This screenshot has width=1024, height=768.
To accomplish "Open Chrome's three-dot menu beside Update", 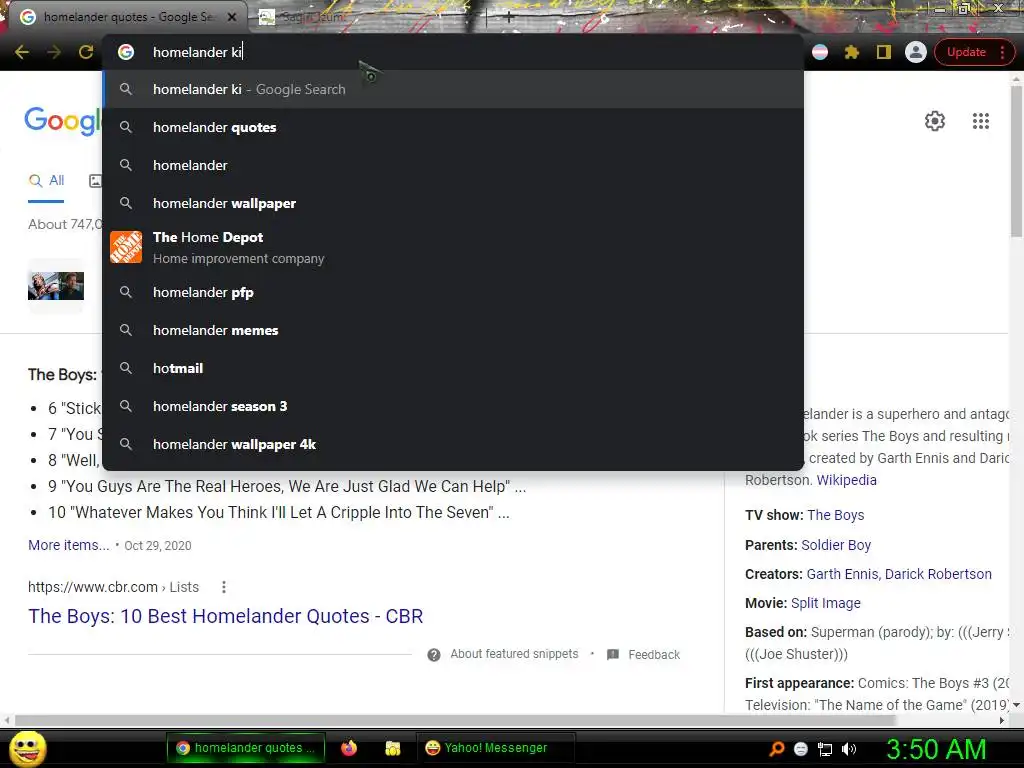I will tap(1002, 52).
